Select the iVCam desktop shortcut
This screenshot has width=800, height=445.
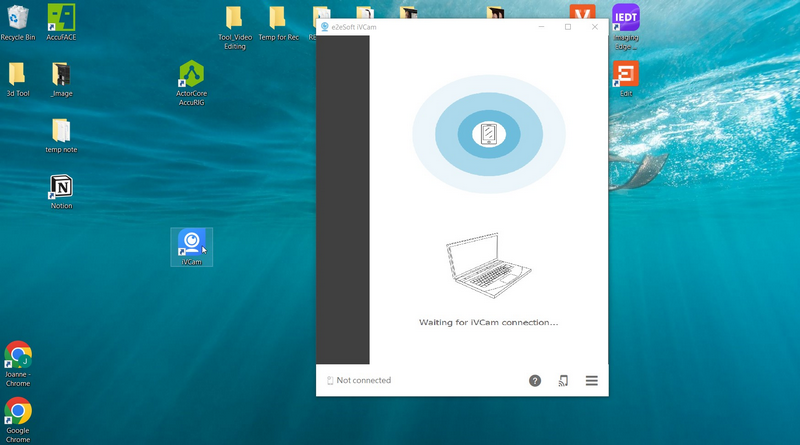pos(191,247)
